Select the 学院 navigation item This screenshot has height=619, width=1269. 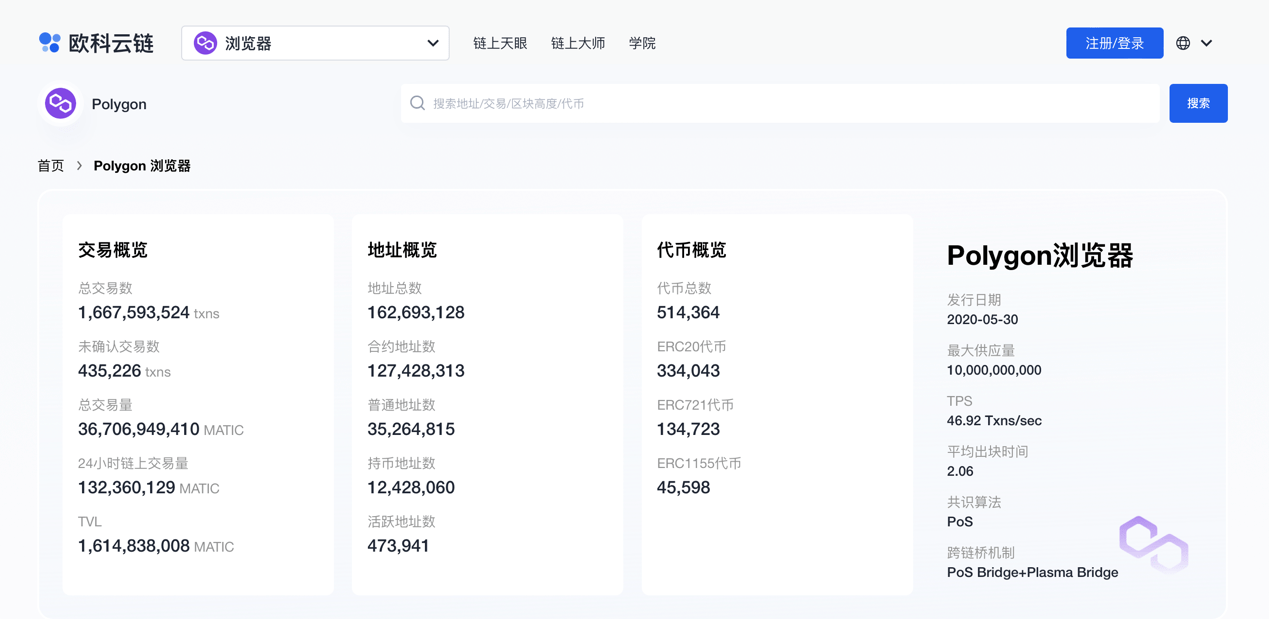point(641,42)
